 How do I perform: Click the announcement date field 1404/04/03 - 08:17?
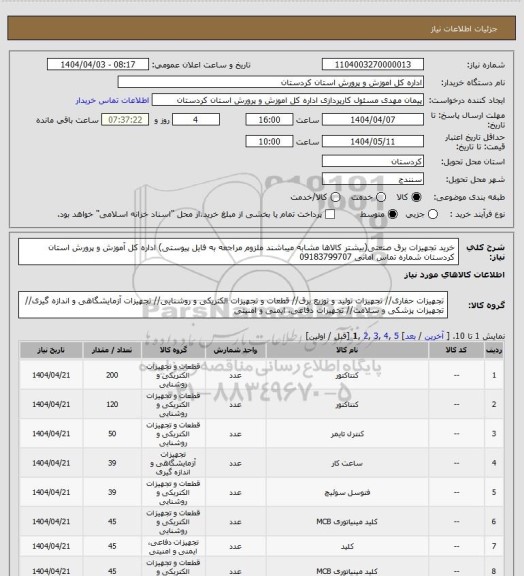pyautogui.click(x=98, y=64)
